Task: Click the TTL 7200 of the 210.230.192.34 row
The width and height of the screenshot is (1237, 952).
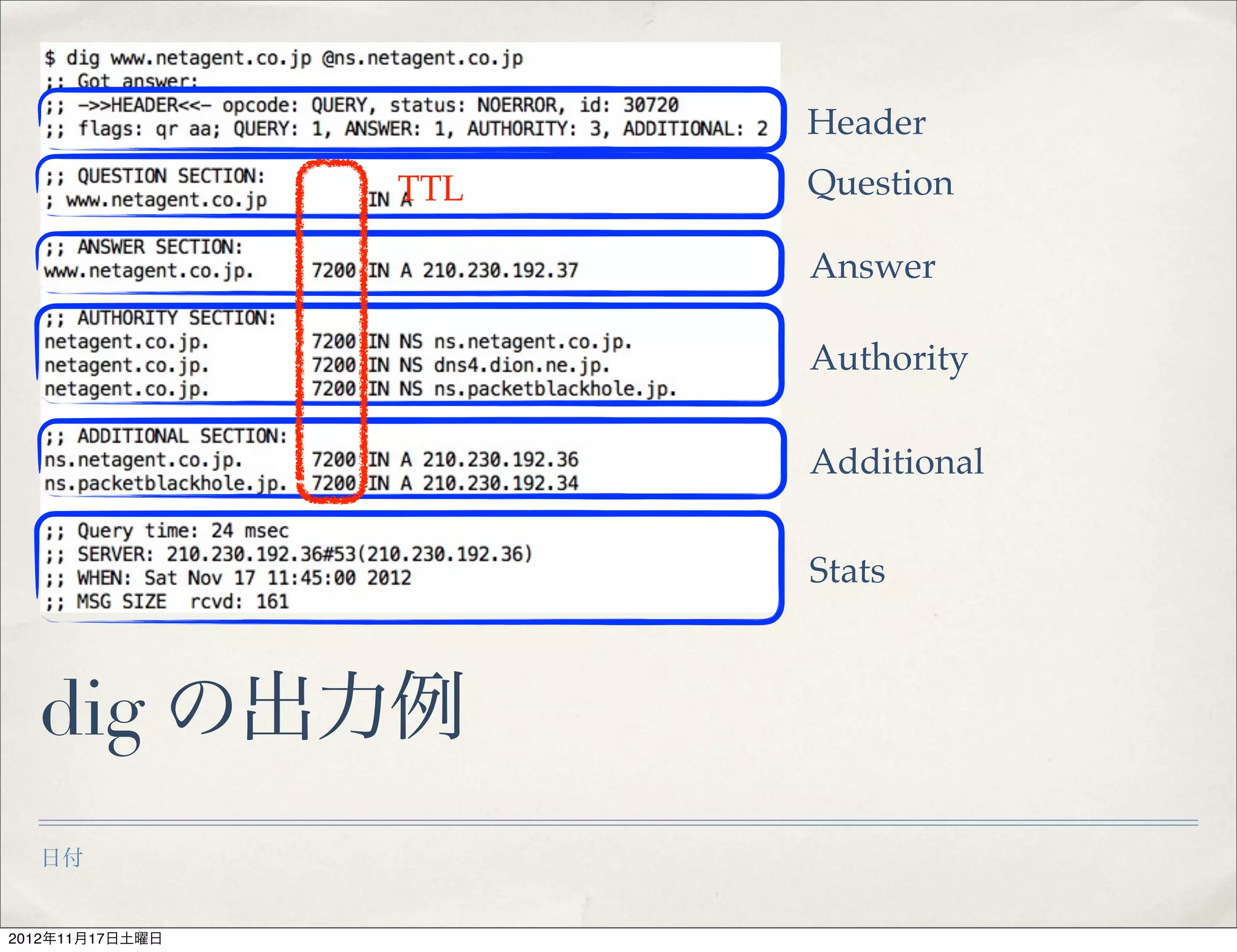Action: pos(333,483)
